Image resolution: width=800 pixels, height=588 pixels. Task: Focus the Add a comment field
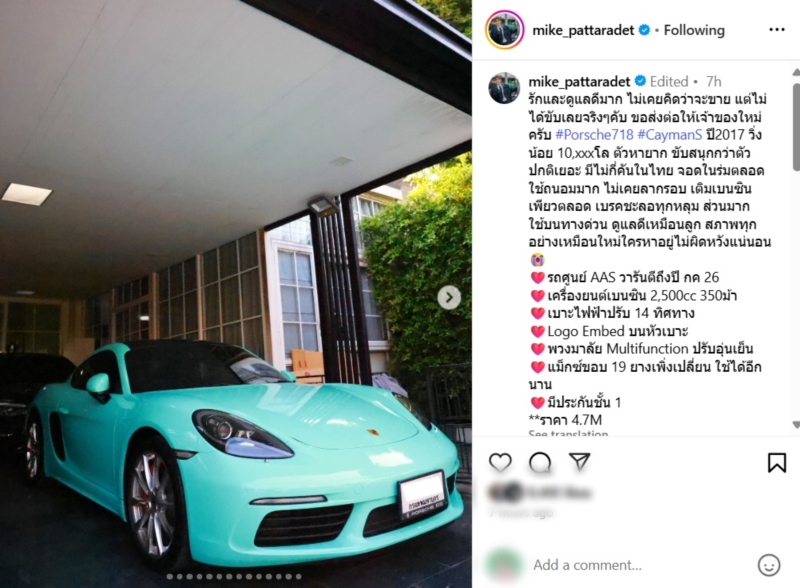(x=640, y=565)
